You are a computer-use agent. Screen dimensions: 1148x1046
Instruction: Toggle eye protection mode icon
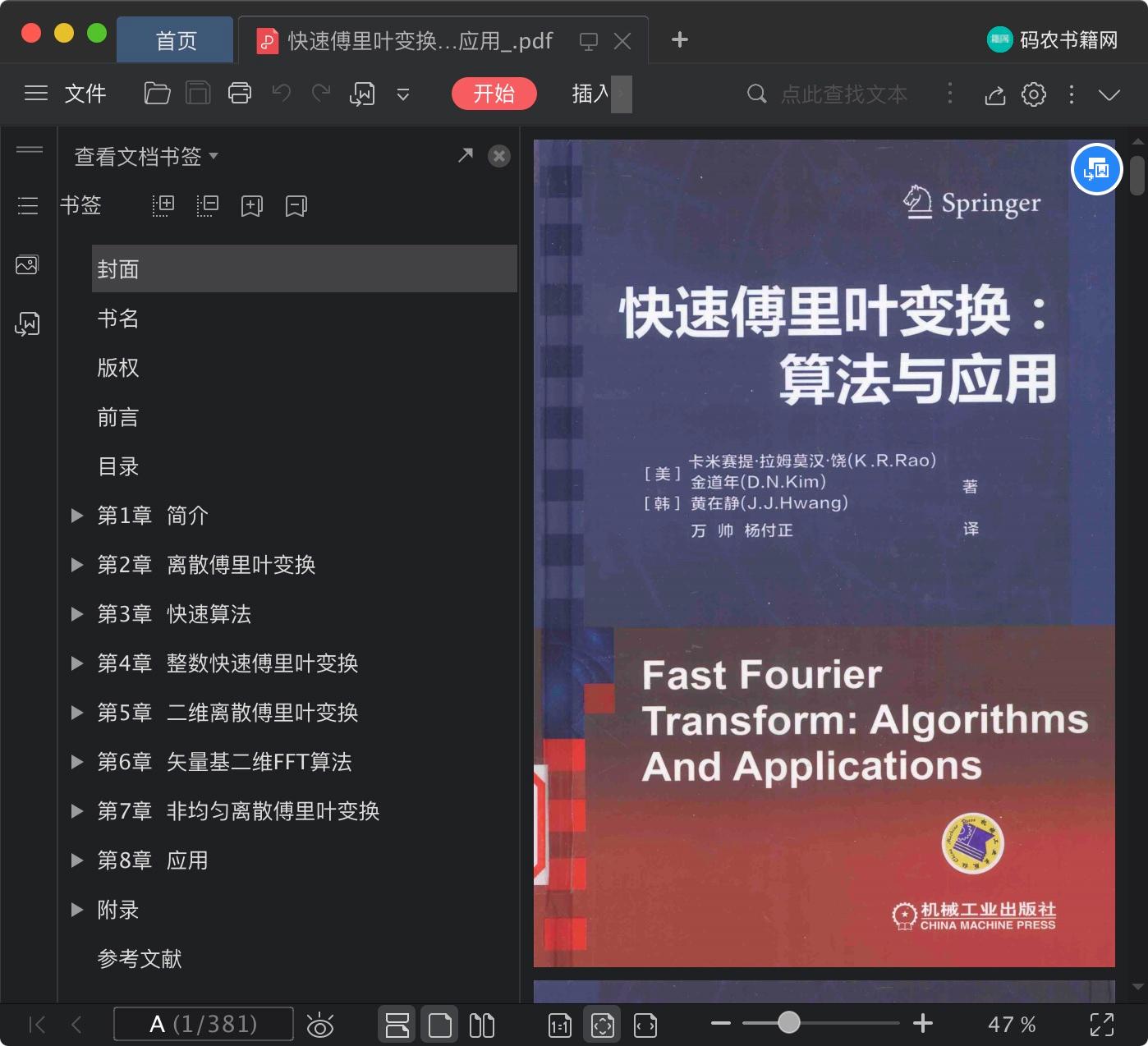[x=320, y=1025]
